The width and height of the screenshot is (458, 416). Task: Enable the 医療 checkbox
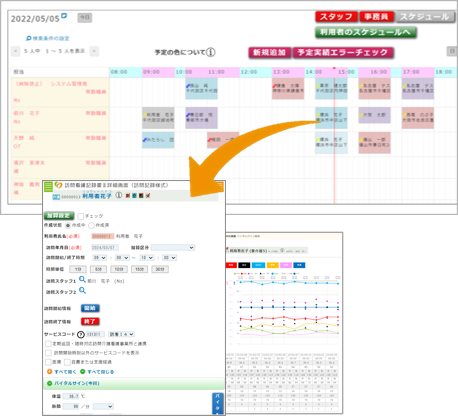coord(48,362)
